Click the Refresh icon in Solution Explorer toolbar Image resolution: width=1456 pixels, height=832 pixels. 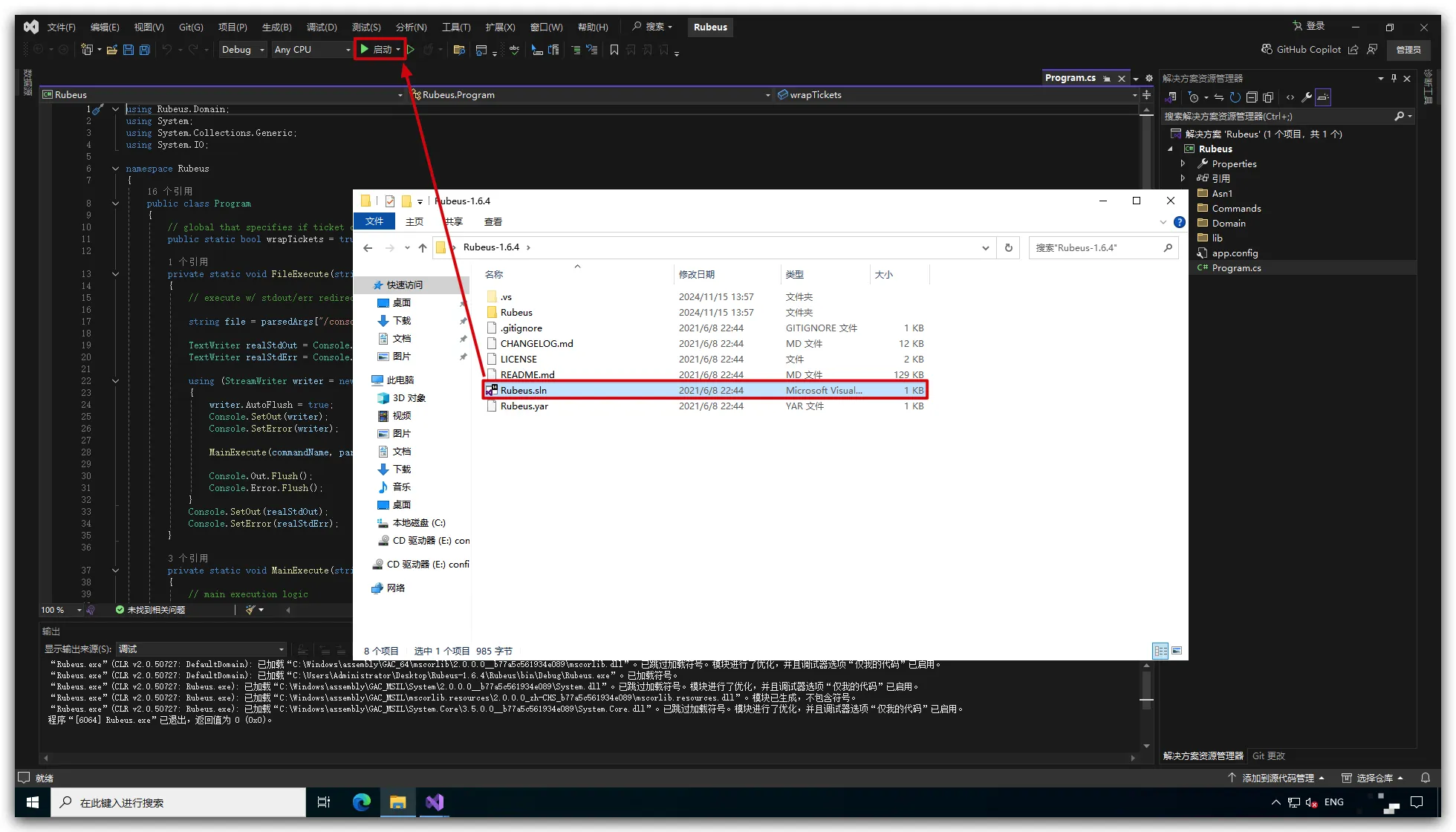pos(1235,97)
